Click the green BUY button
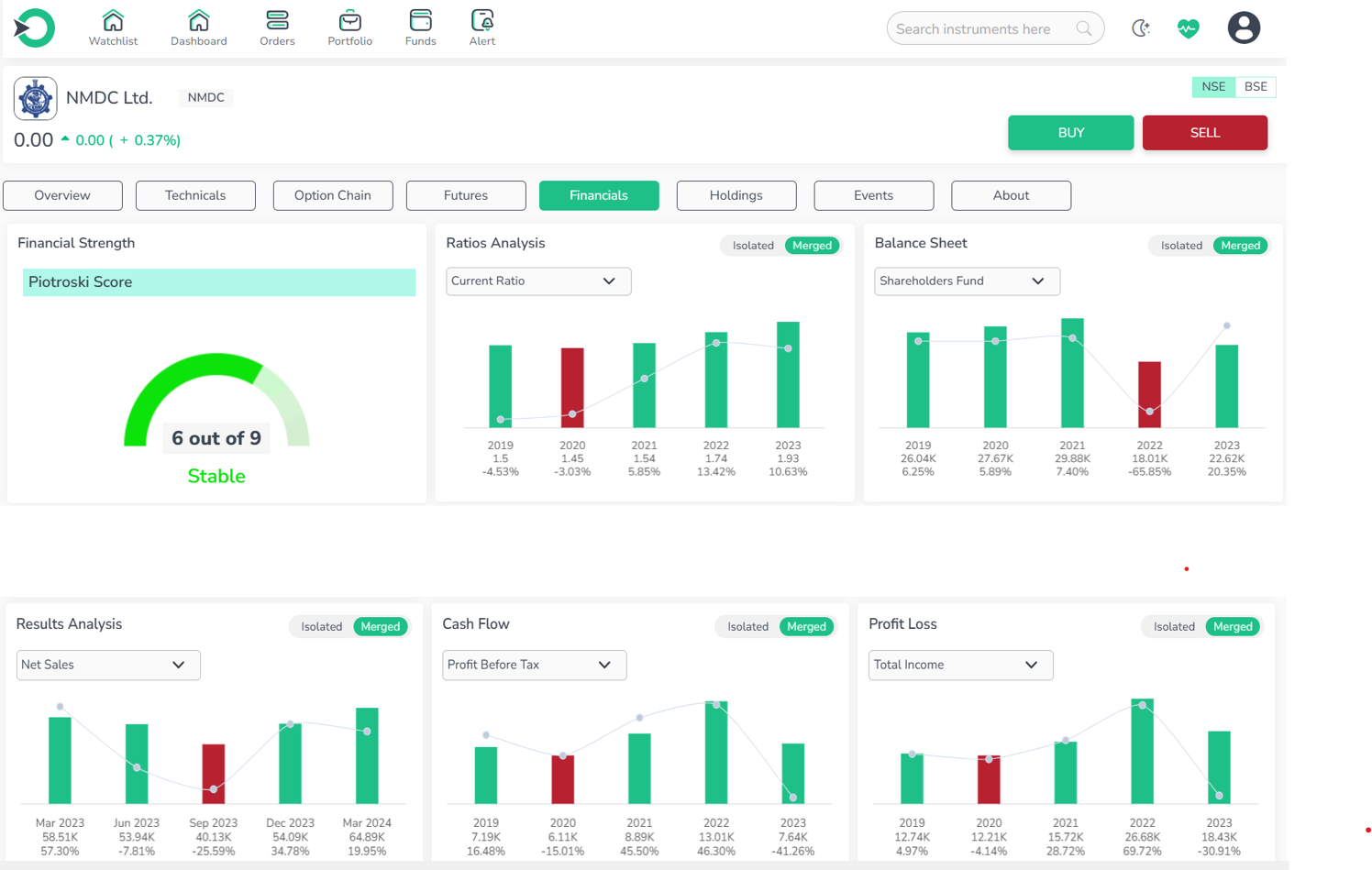The height and width of the screenshot is (870, 1372). [1070, 133]
